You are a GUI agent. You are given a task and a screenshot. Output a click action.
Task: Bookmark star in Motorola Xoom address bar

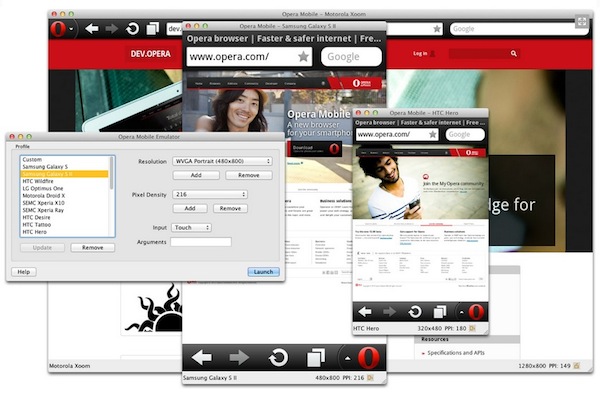(437, 29)
